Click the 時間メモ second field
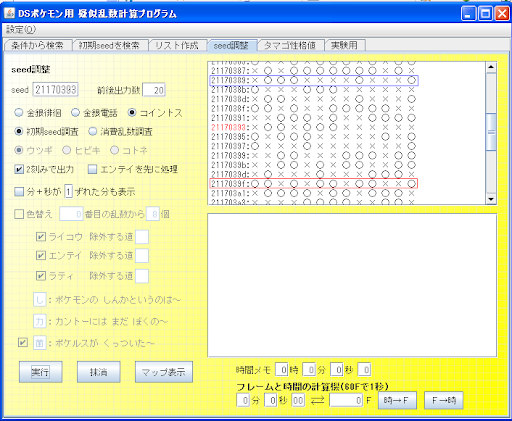This screenshot has height=421, width=512. [337, 369]
